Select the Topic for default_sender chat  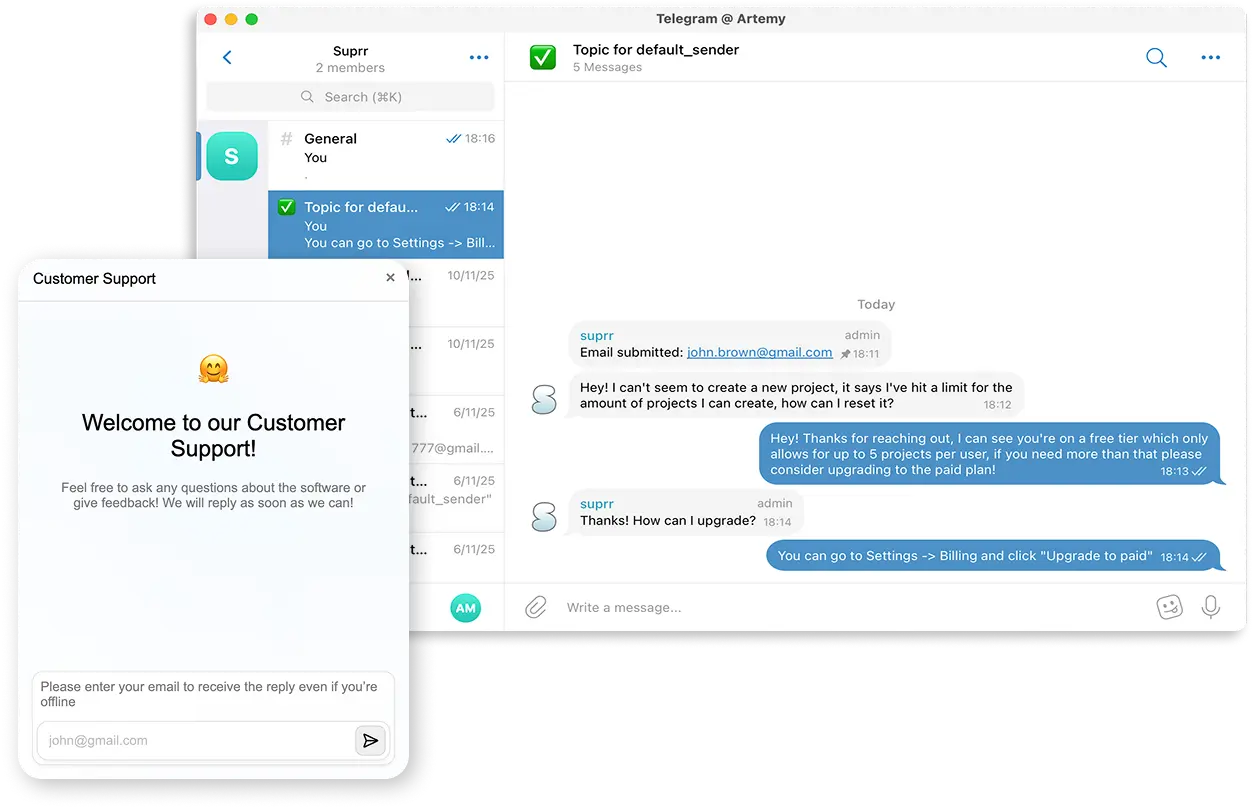click(386, 224)
